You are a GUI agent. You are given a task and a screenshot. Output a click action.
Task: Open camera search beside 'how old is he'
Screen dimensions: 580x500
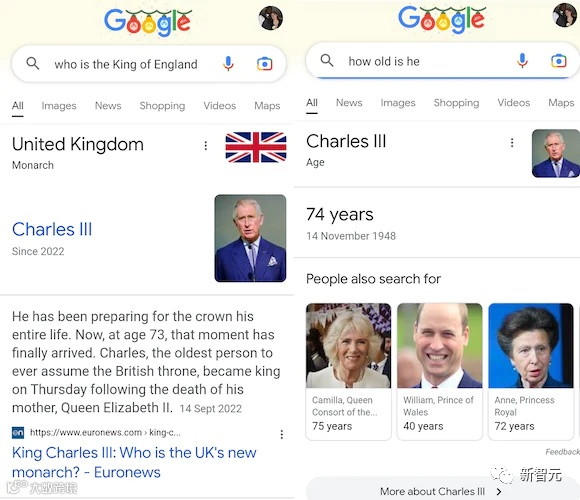click(559, 61)
